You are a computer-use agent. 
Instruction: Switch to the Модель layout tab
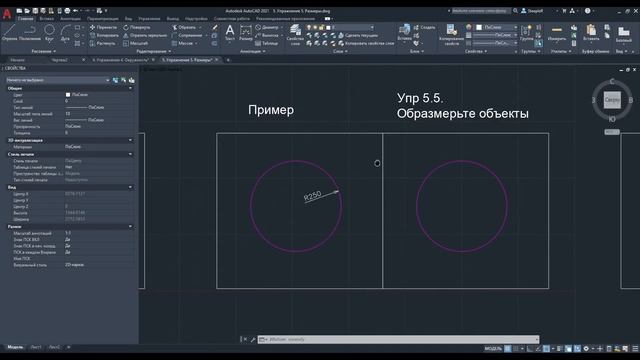(x=15, y=347)
